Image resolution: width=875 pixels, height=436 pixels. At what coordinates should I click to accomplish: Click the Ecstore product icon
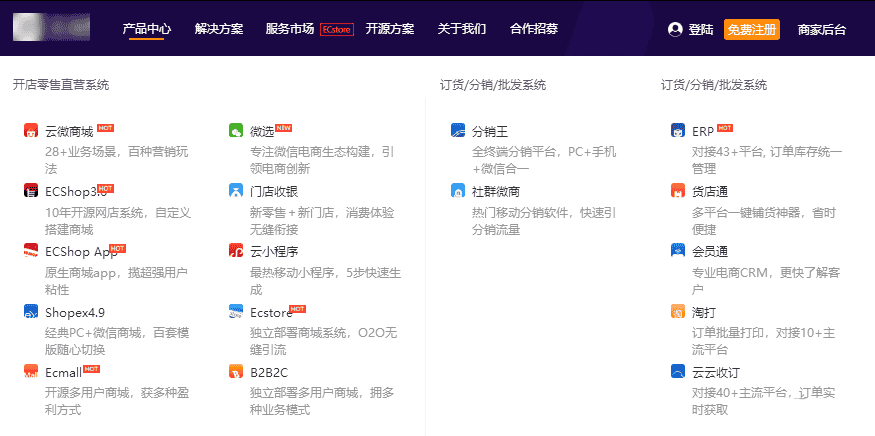(x=236, y=311)
